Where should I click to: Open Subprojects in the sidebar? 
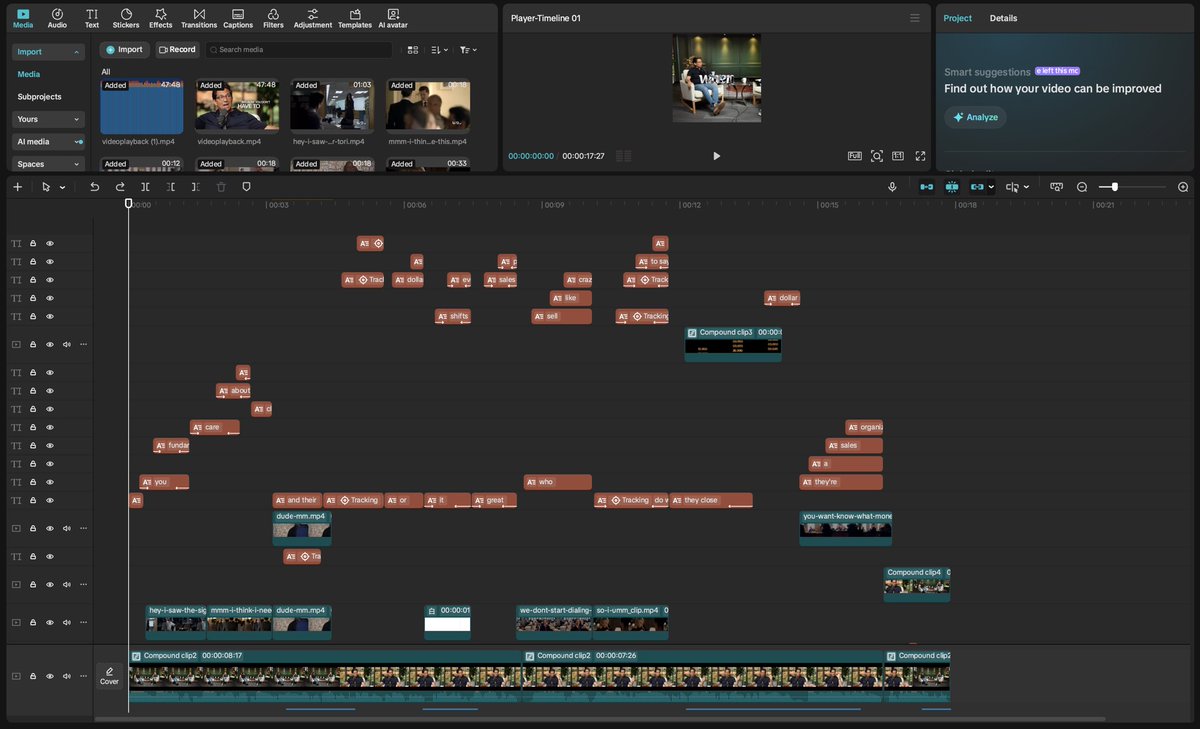[39, 97]
